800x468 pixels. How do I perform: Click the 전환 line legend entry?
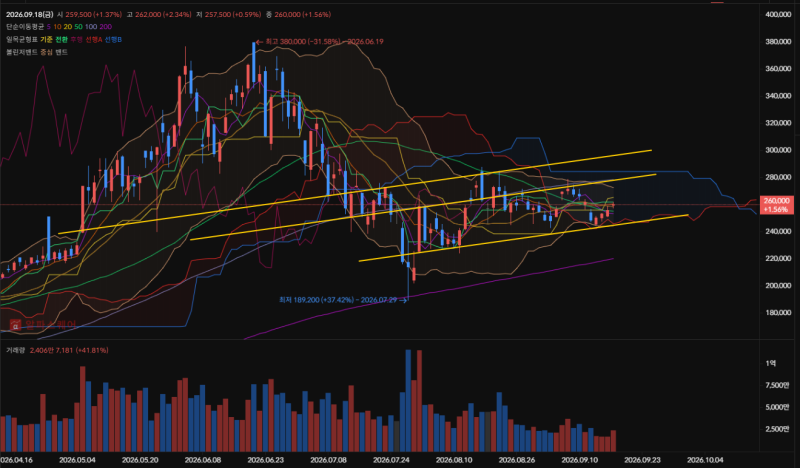coord(61,39)
